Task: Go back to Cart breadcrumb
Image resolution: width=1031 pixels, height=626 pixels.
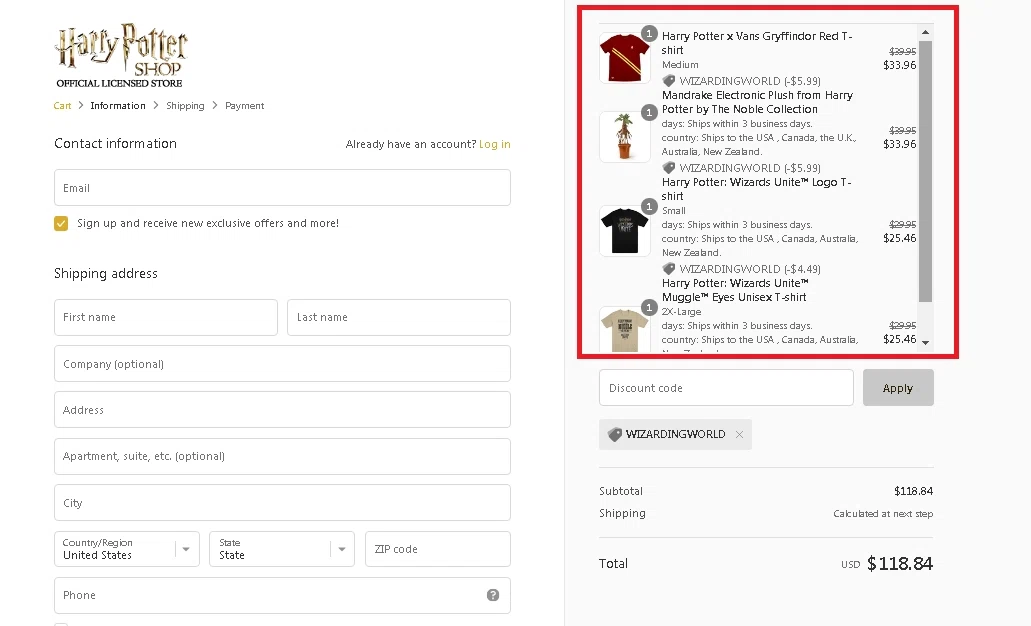Action: (x=62, y=106)
